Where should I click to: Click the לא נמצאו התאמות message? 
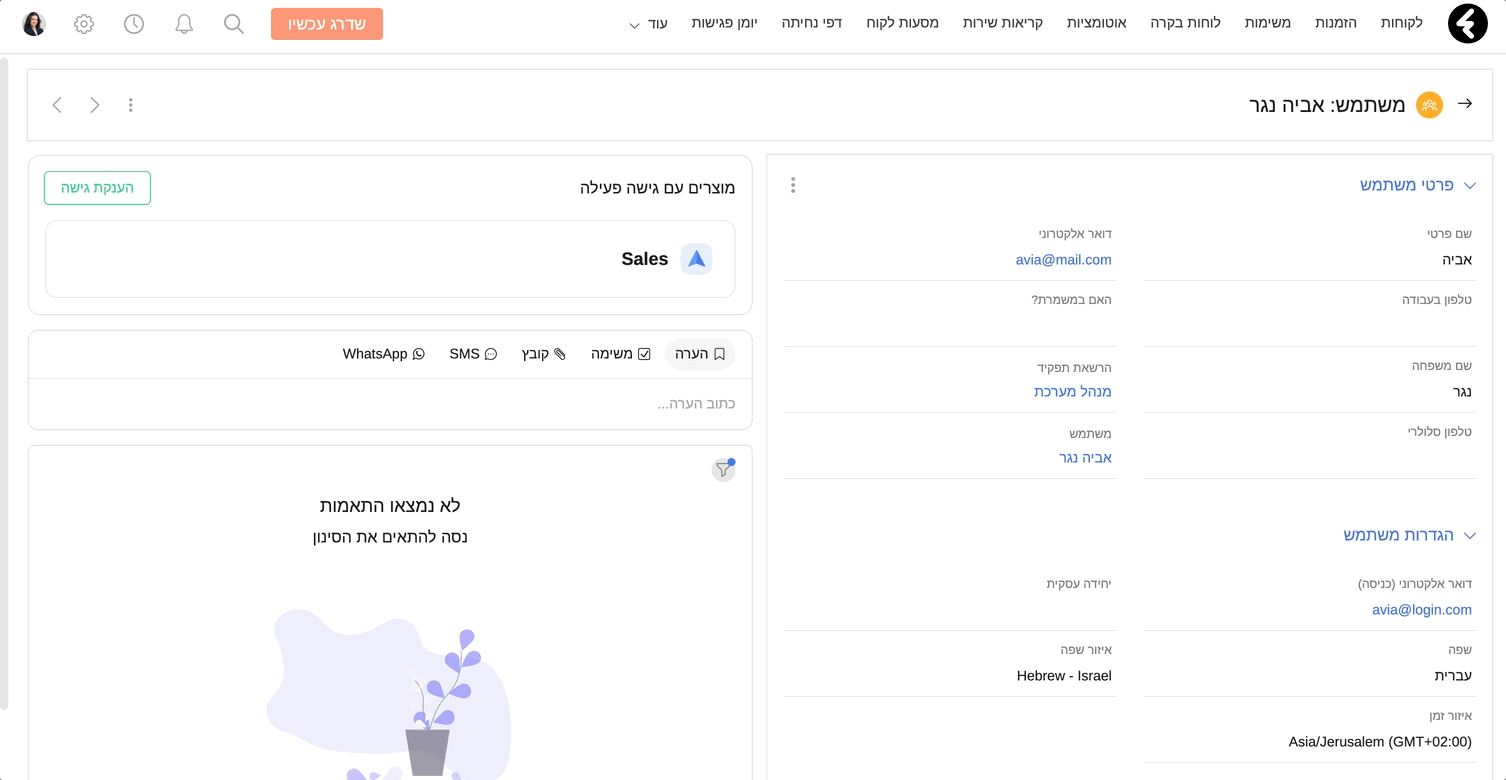390,506
